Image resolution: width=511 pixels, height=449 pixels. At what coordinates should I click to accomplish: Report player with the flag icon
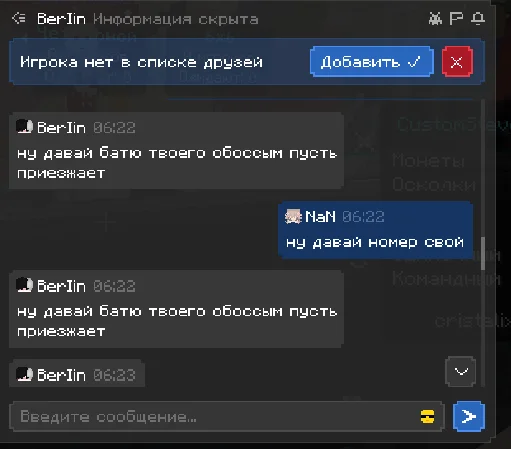[x=456, y=18]
